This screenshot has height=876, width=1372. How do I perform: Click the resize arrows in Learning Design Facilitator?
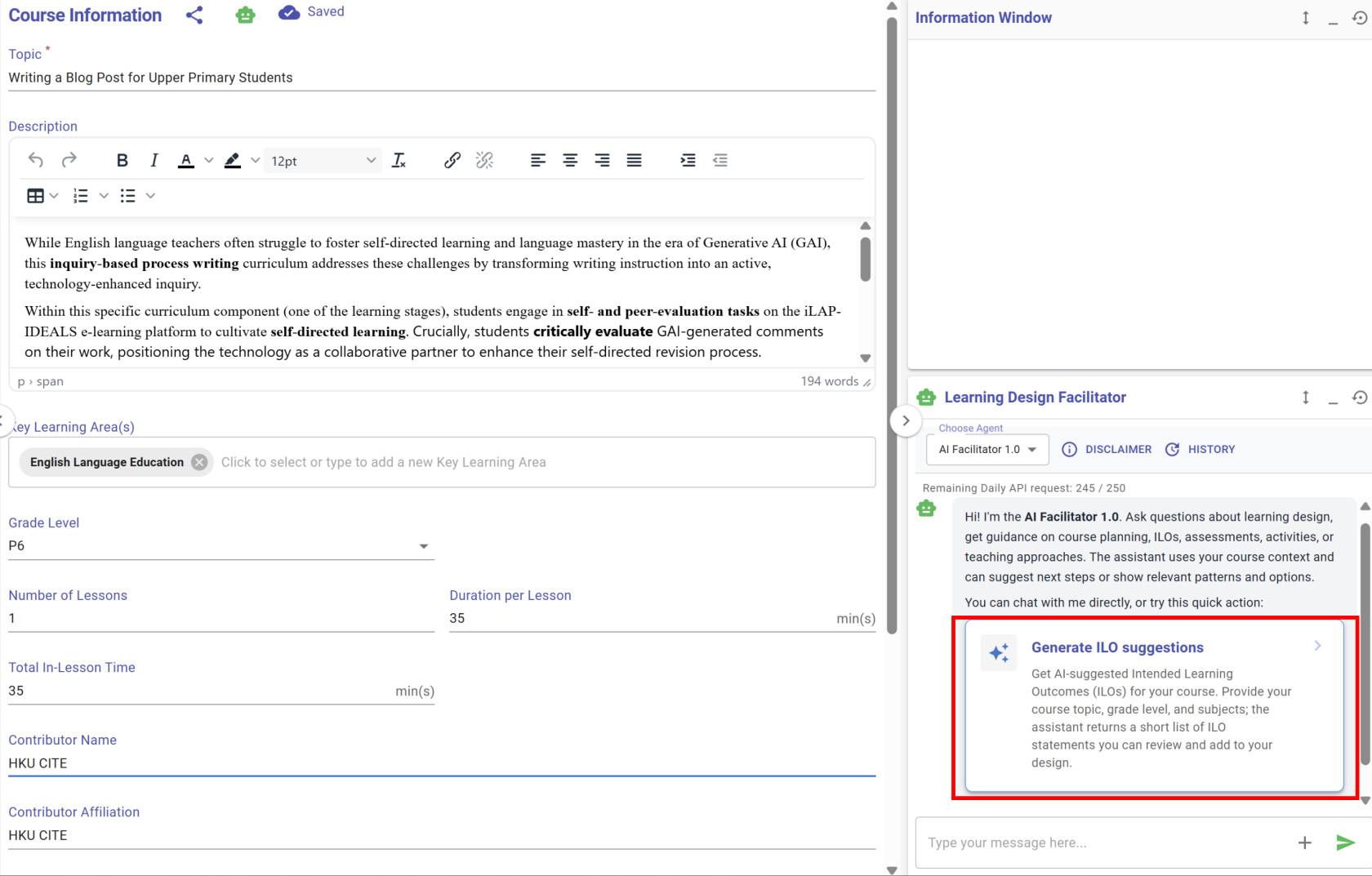coord(1306,398)
